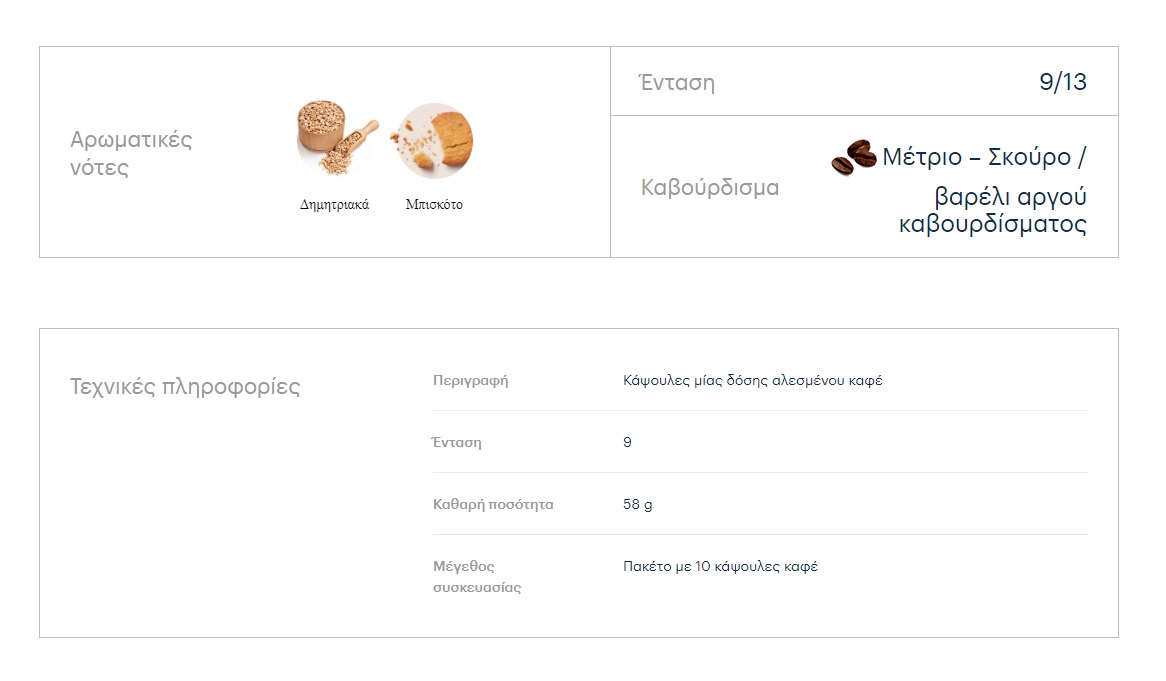1166x681 pixels.
Task: Click the Τεχνικές πληροφορίες heading
Action: [x=185, y=387]
